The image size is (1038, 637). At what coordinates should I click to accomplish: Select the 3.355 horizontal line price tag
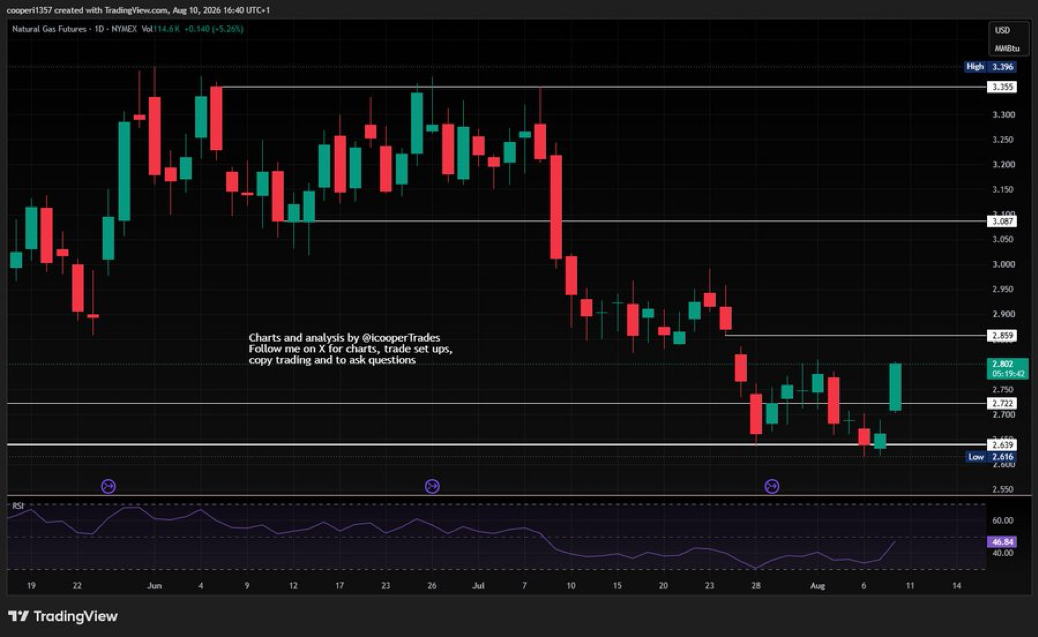coord(1002,87)
